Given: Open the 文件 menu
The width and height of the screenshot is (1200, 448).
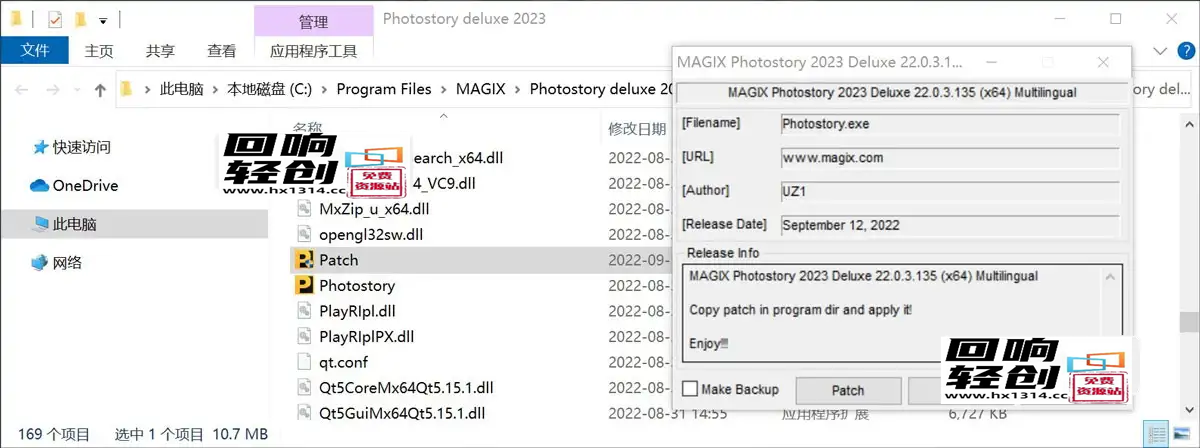Looking at the screenshot, I should click(35, 51).
